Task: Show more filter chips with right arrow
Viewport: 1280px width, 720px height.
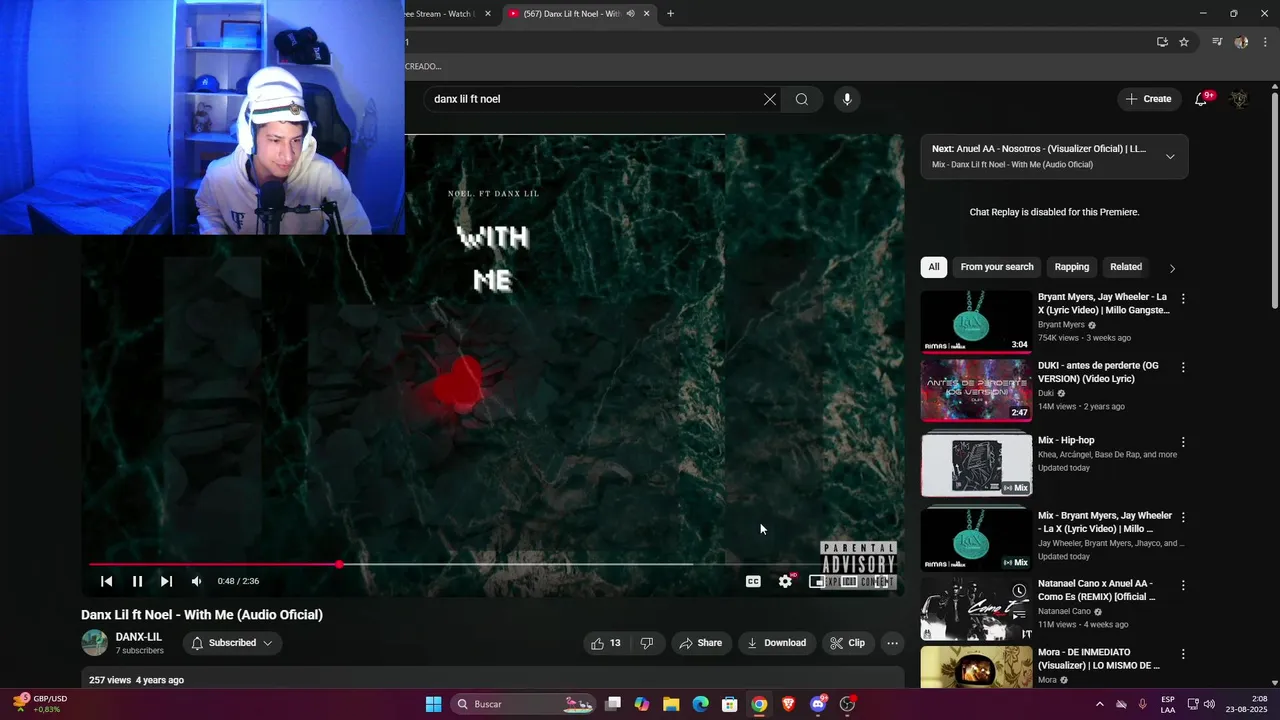Action: pyautogui.click(x=1172, y=268)
